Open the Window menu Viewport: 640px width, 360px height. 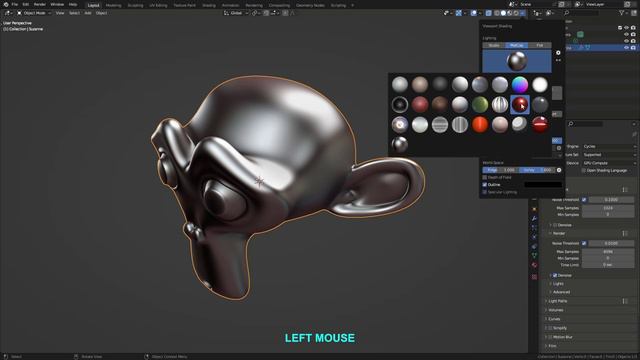click(57, 4)
